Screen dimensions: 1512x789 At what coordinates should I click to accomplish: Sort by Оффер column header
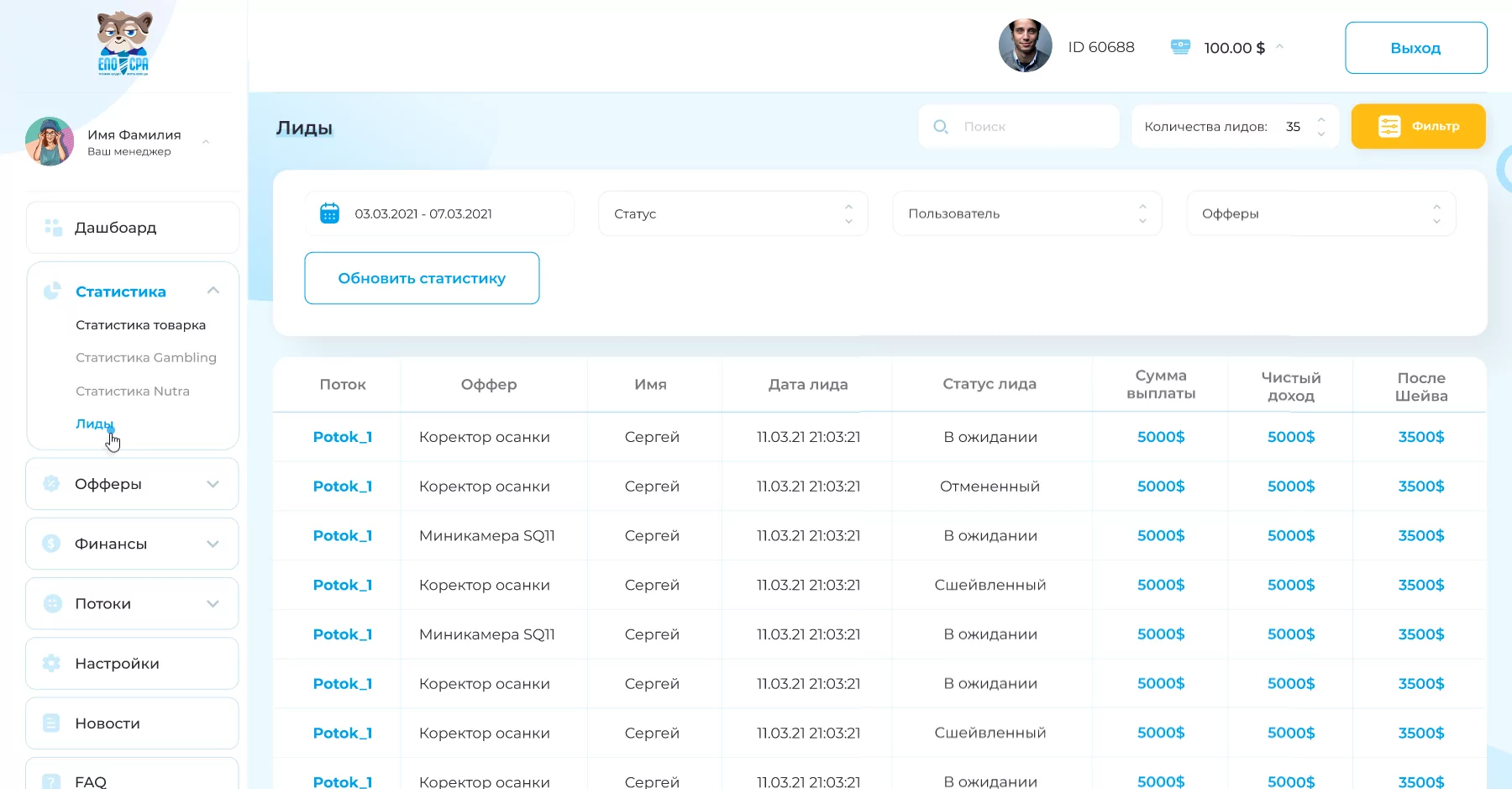tap(489, 384)
